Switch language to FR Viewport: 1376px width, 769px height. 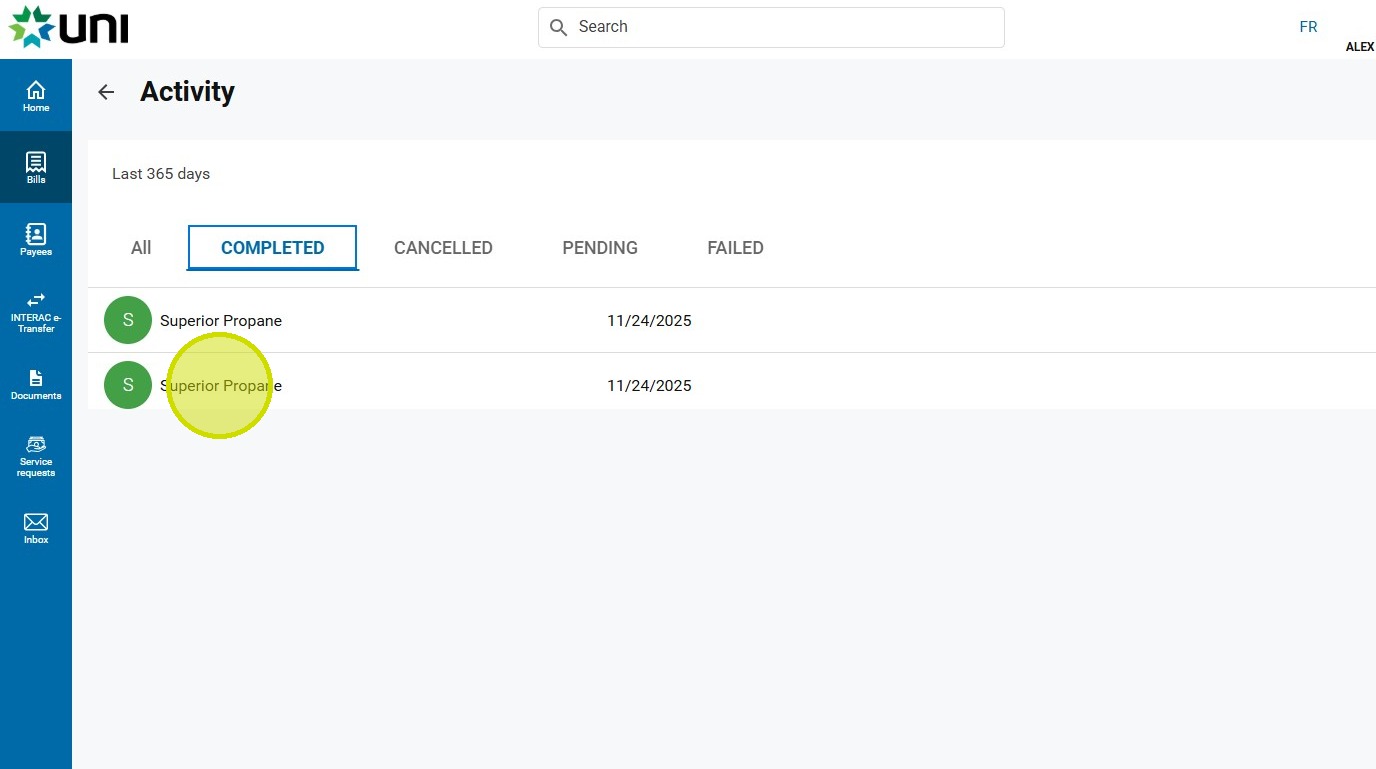coord(1308,27)
